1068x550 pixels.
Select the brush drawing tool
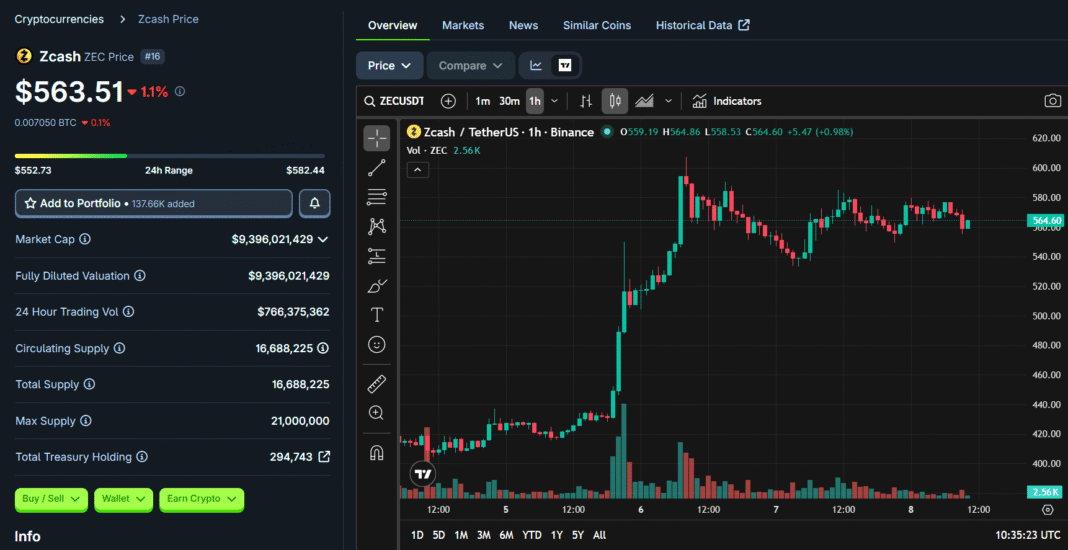(377, 286)
